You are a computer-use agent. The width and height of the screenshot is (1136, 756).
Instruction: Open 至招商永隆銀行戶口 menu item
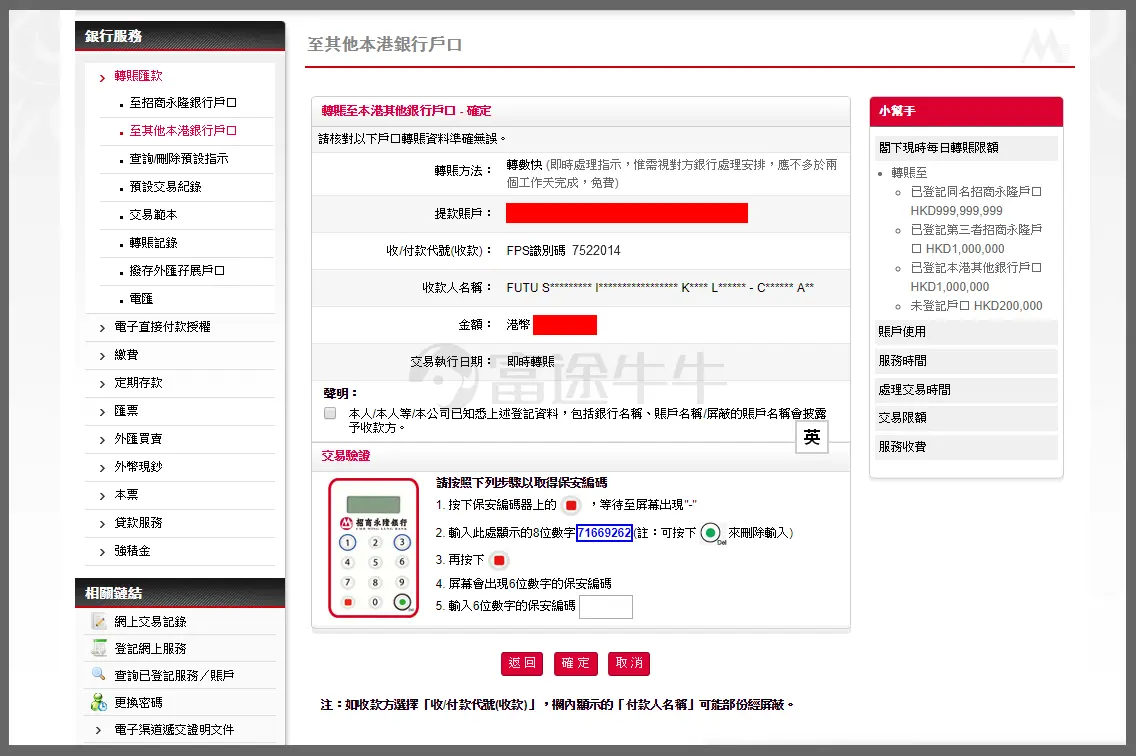tap(183, 103)
